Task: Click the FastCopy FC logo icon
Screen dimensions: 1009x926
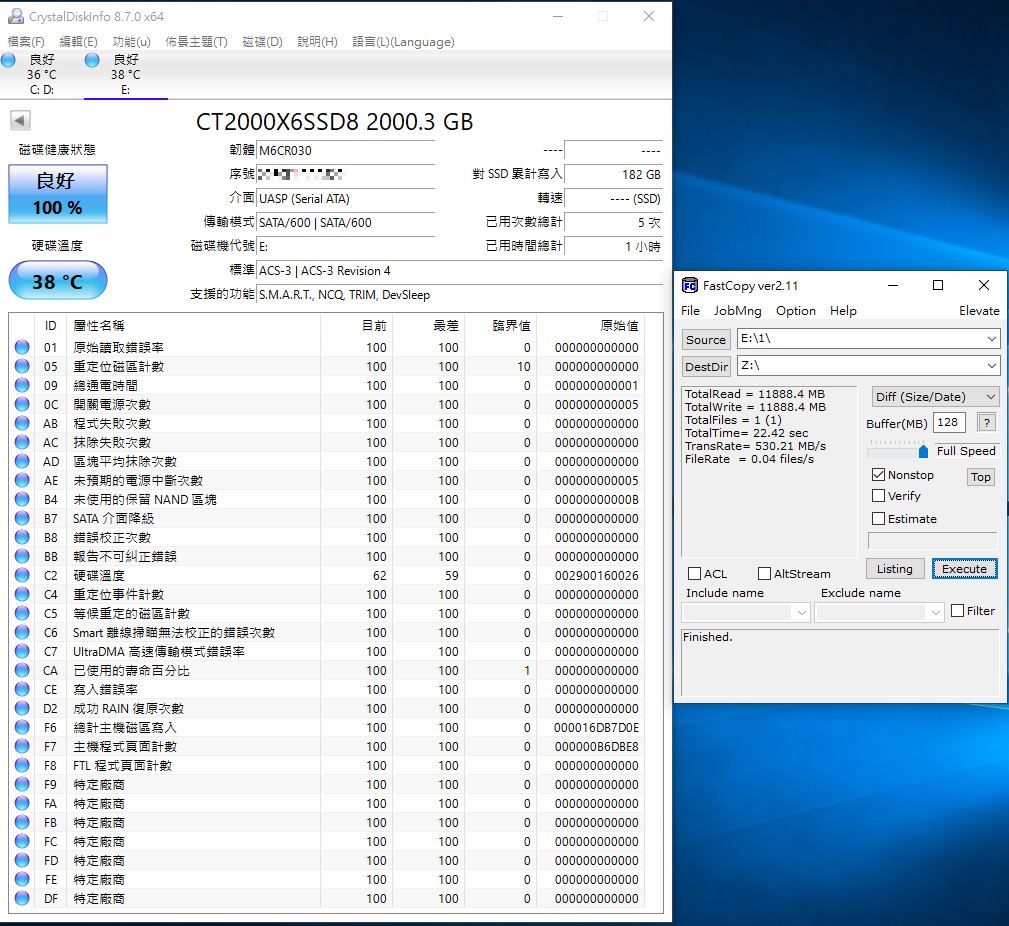Action: coord(689,286)
